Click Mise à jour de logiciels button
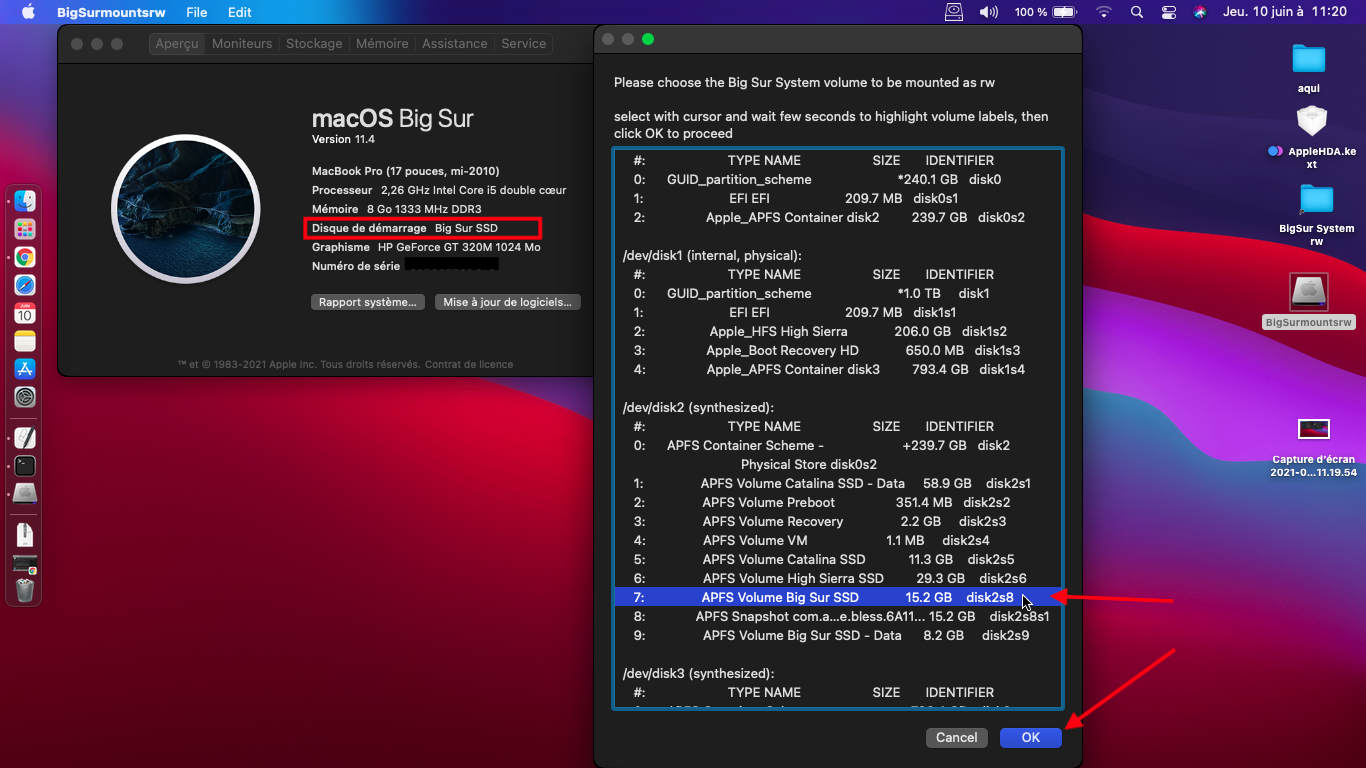Image resolution: width=1366 pixels, height=768 pixels. point(508,302)
